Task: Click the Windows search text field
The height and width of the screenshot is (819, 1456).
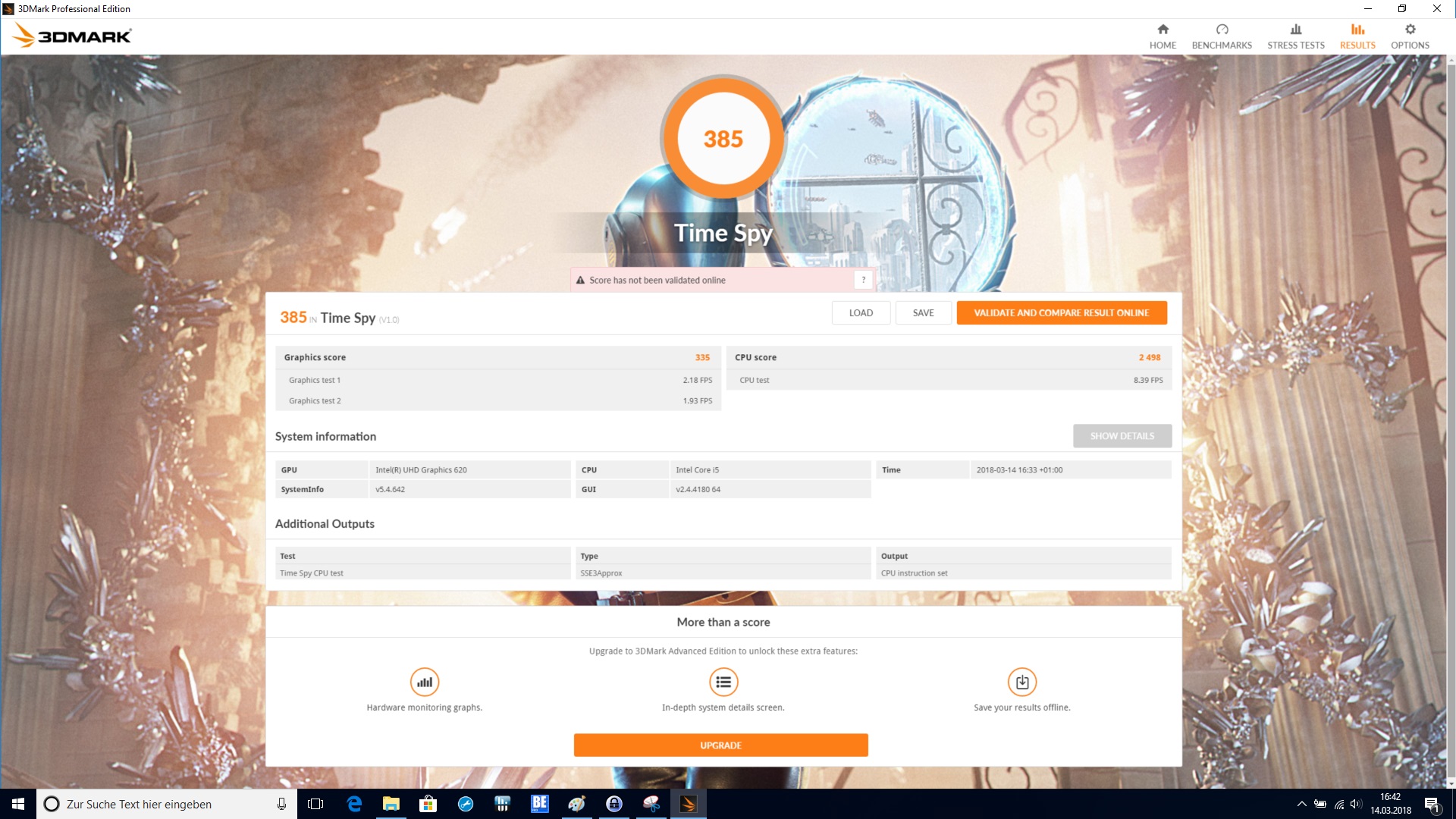Action: click(167, 804)
